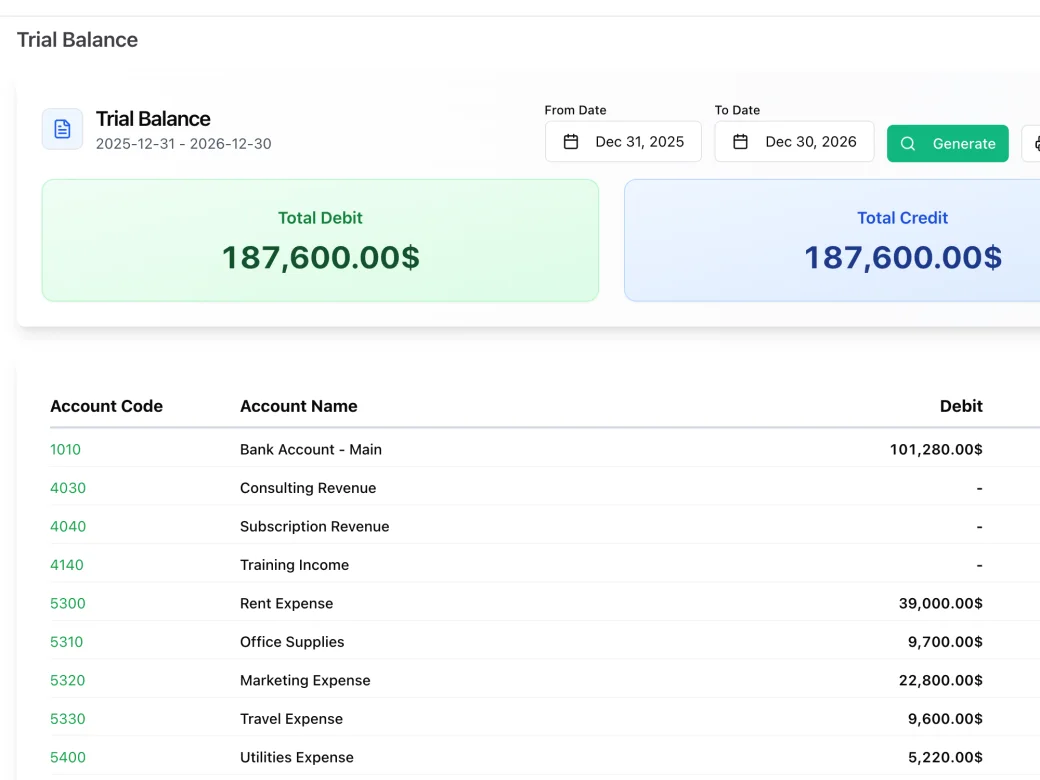Viewport: 1040px width, 780px height.
Task: Open account code 4030 link
Action: [68, 488]
